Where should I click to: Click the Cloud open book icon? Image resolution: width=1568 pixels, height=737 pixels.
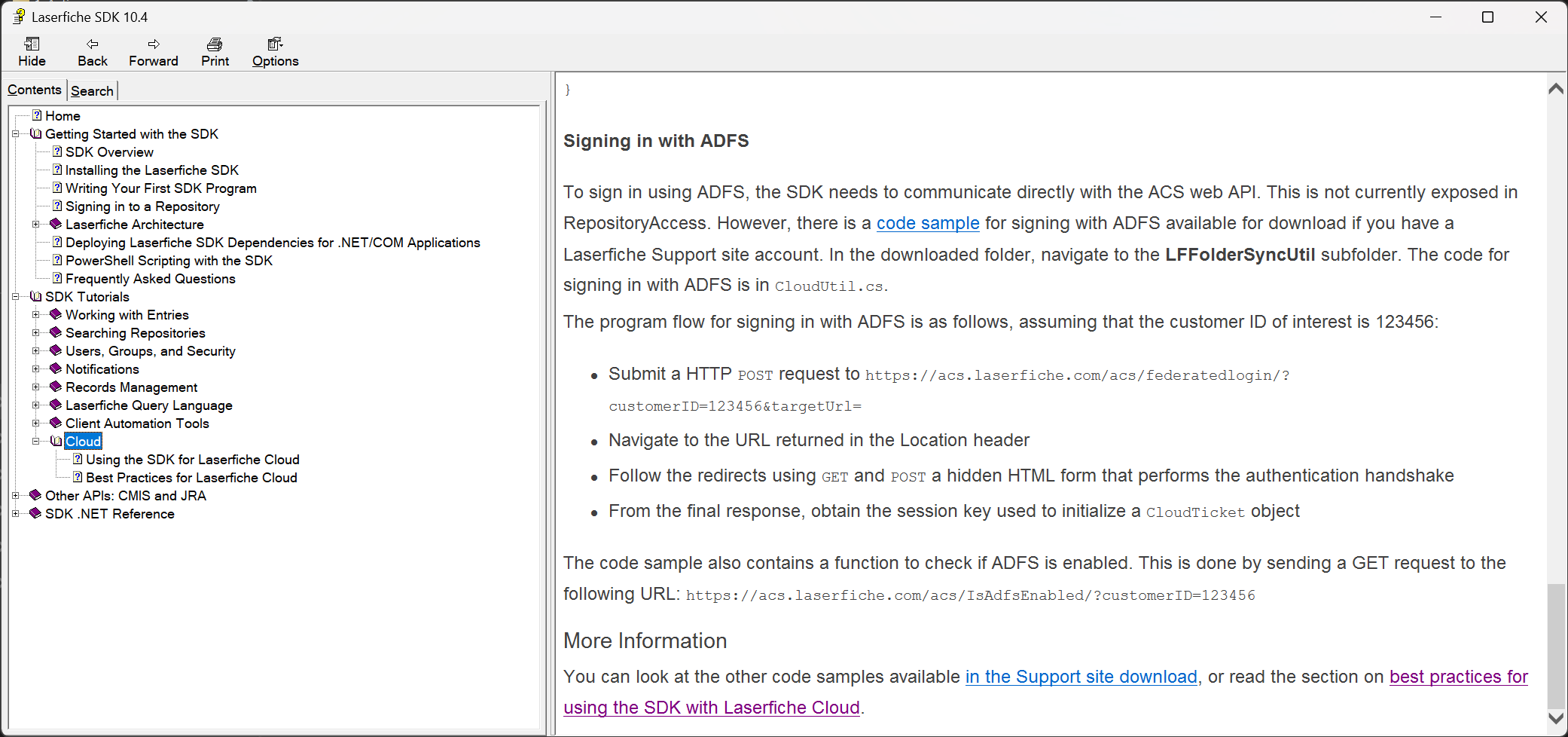pyautogui.click(x=56, y=441)
